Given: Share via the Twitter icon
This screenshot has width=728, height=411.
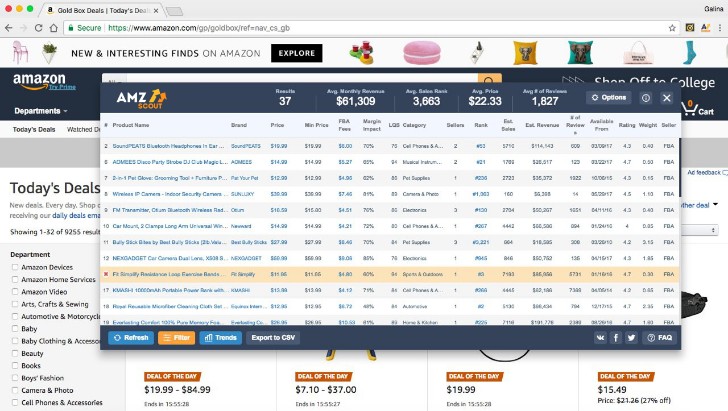Looking at the screenshot, I should [x=631, y=338].
